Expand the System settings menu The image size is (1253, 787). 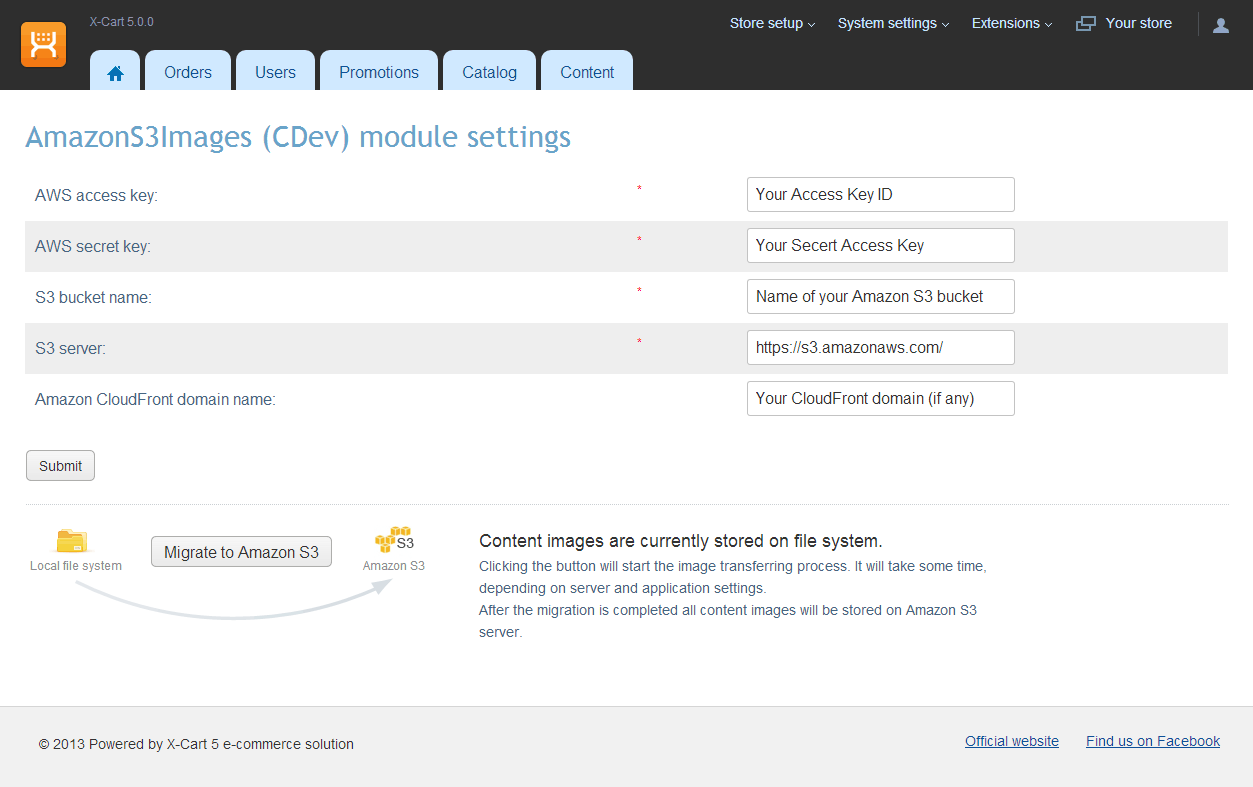click(893, 23)
